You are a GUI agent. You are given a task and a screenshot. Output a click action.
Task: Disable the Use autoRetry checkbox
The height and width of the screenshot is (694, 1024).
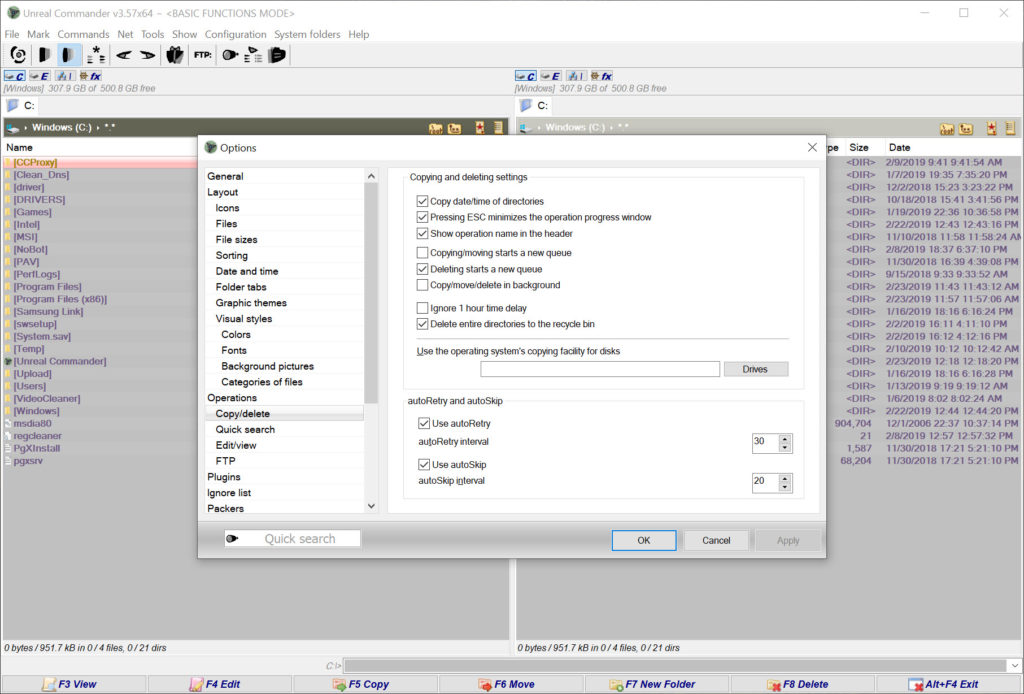click(424, 423)
